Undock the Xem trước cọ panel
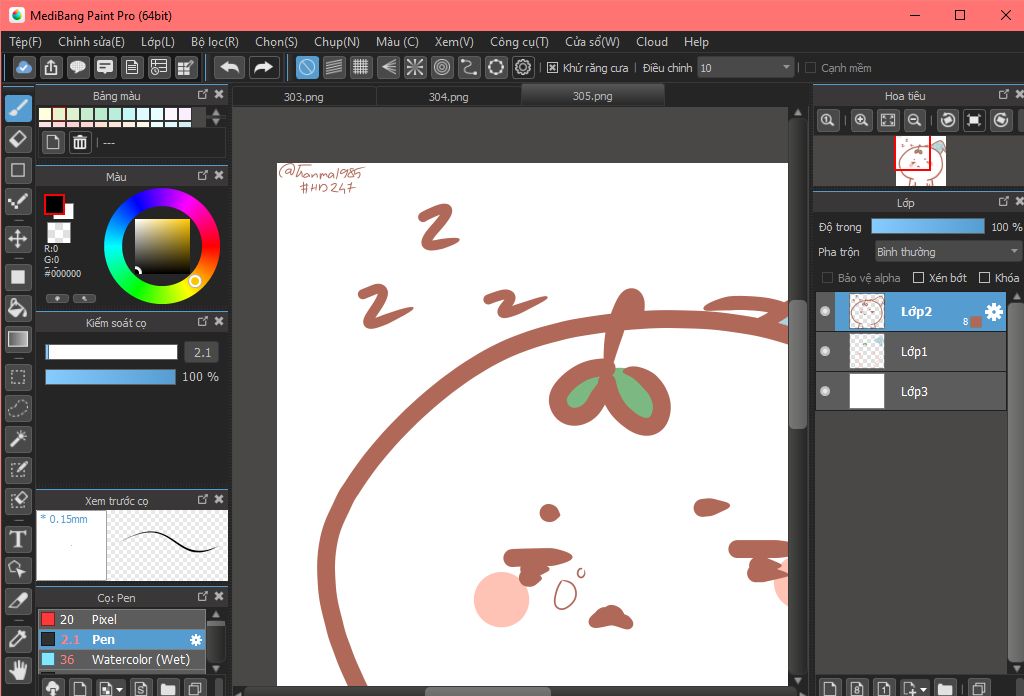The width and height of the screenshot is (1024, 696). coord(202,499)
